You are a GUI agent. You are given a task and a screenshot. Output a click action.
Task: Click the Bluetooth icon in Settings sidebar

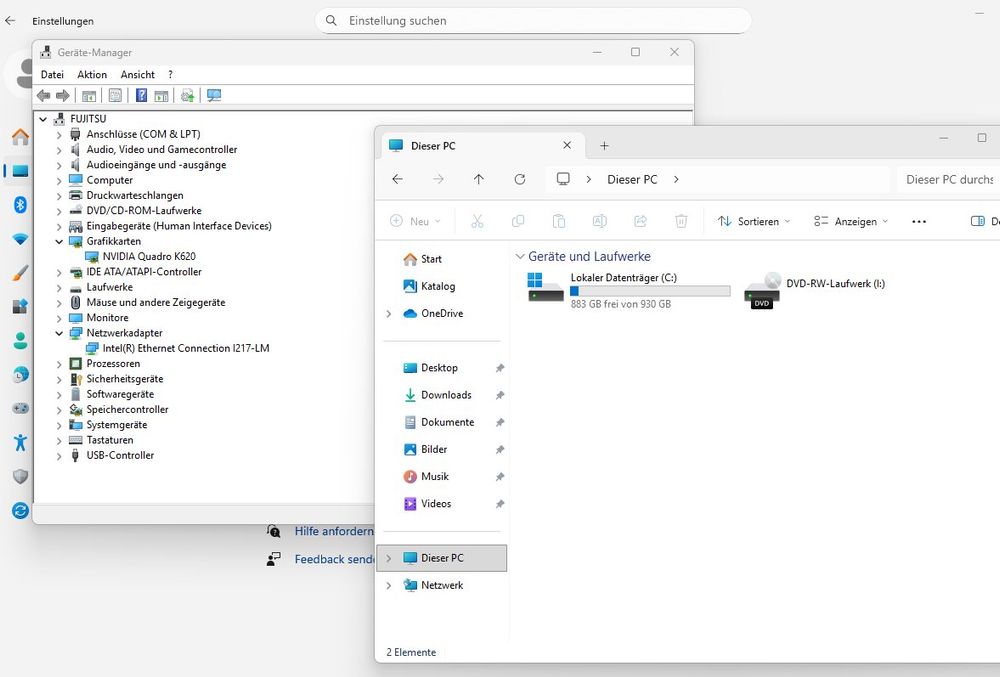click(19, 205)
